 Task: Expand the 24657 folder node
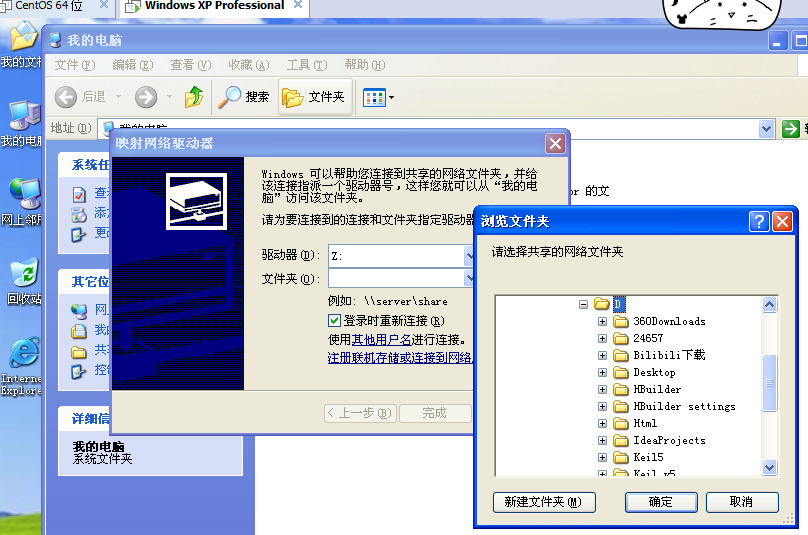(x=602, y=339)
